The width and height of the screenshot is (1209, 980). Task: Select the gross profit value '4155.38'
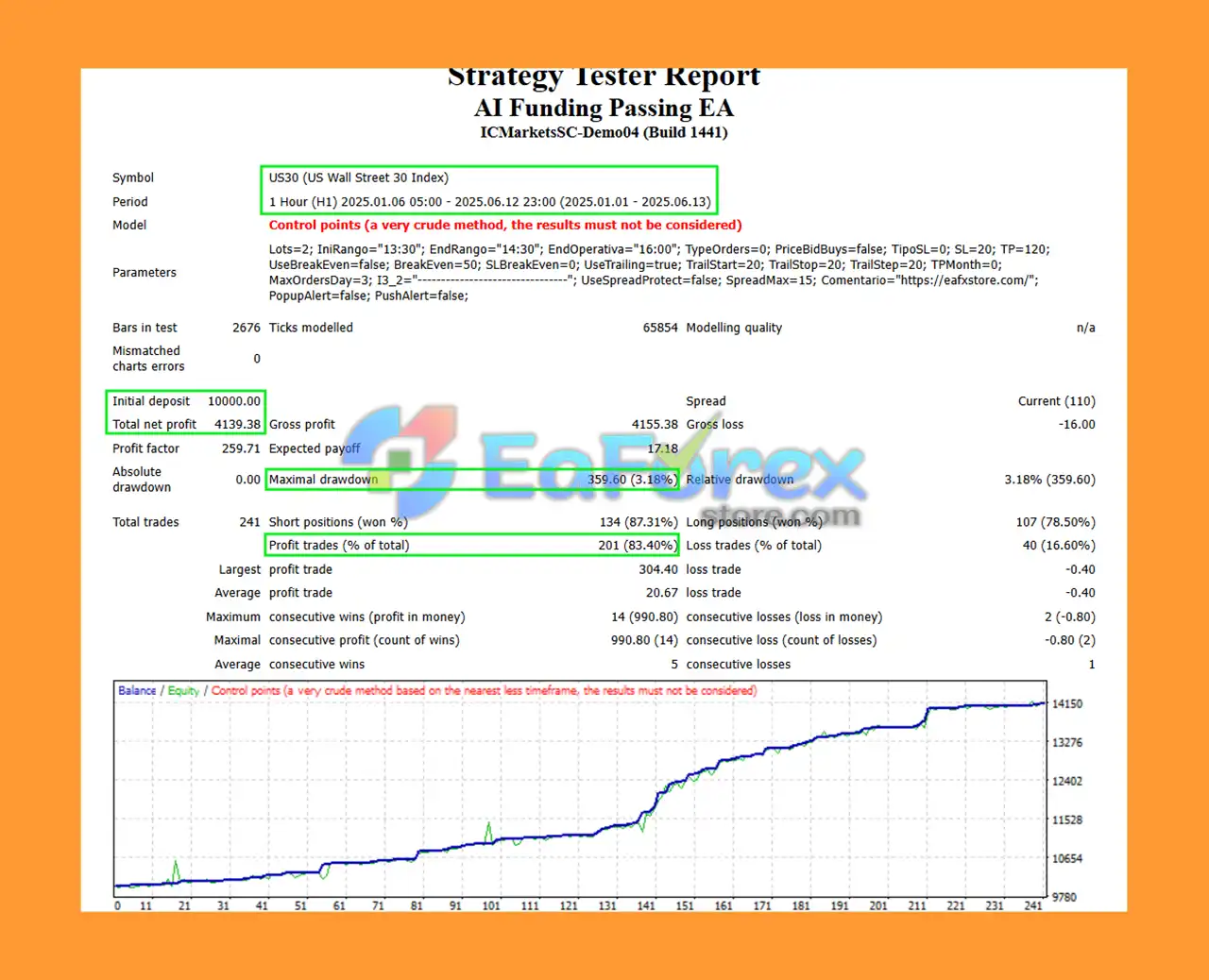click(655, 425)
